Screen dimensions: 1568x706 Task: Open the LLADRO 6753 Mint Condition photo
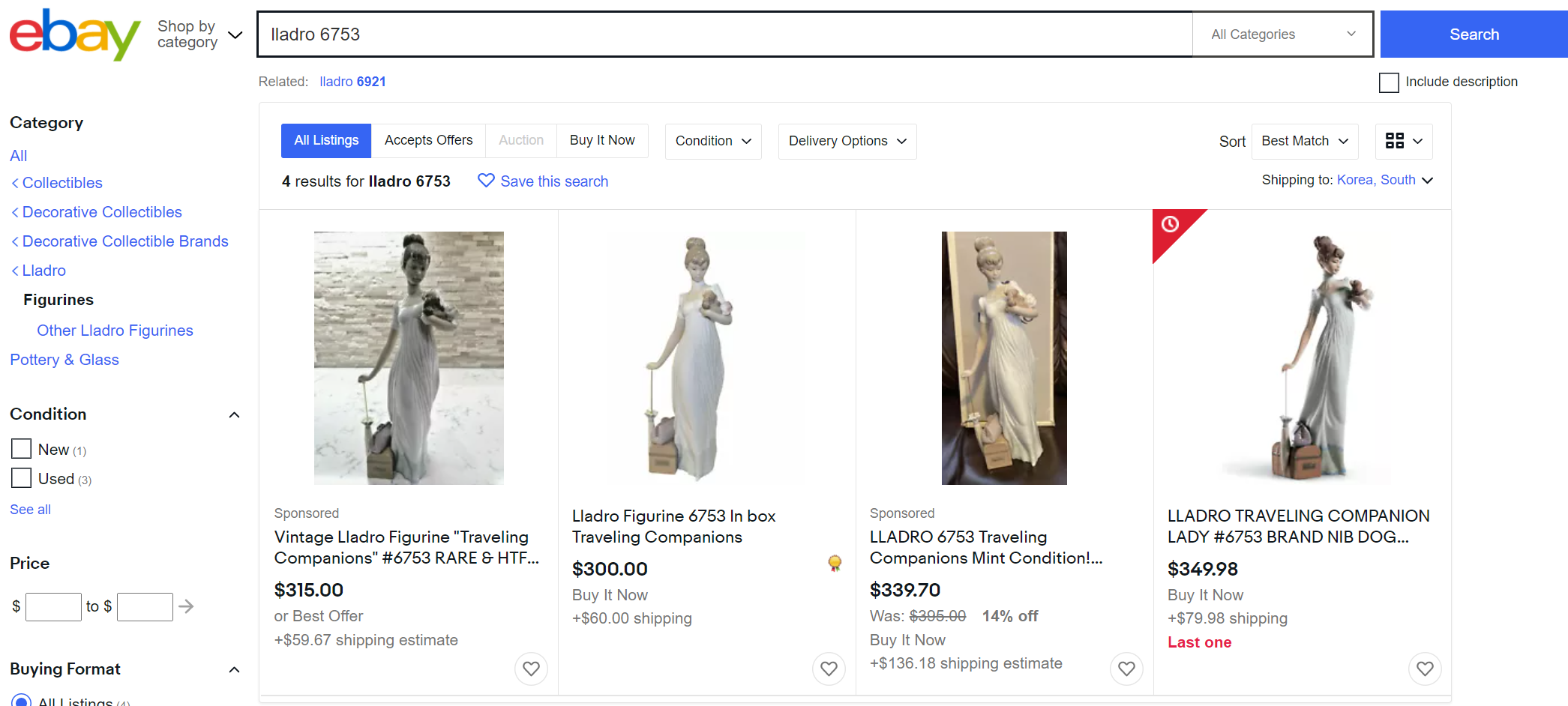[1004, 358]
